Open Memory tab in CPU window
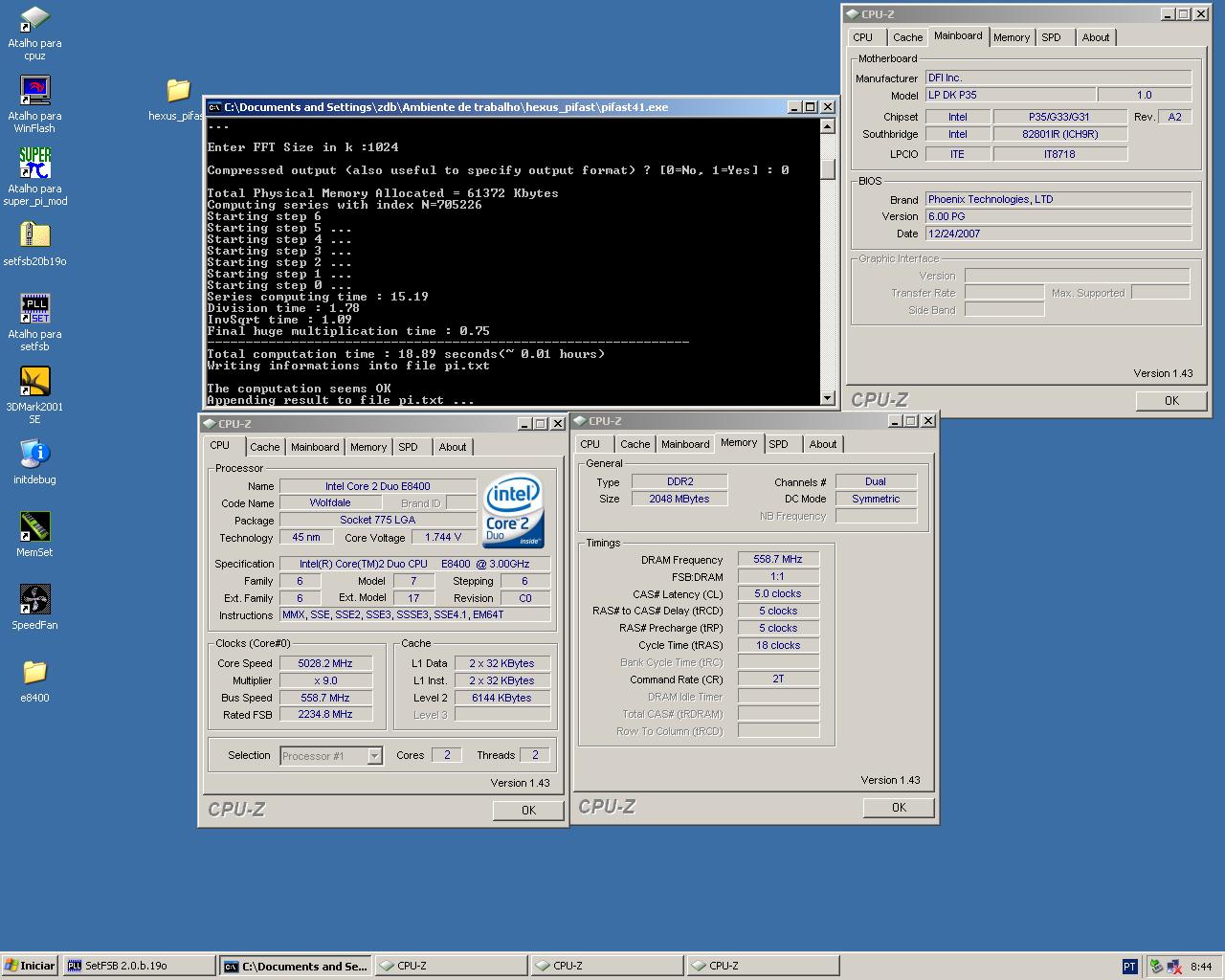Screen dimensions: 1225x980 368,447
